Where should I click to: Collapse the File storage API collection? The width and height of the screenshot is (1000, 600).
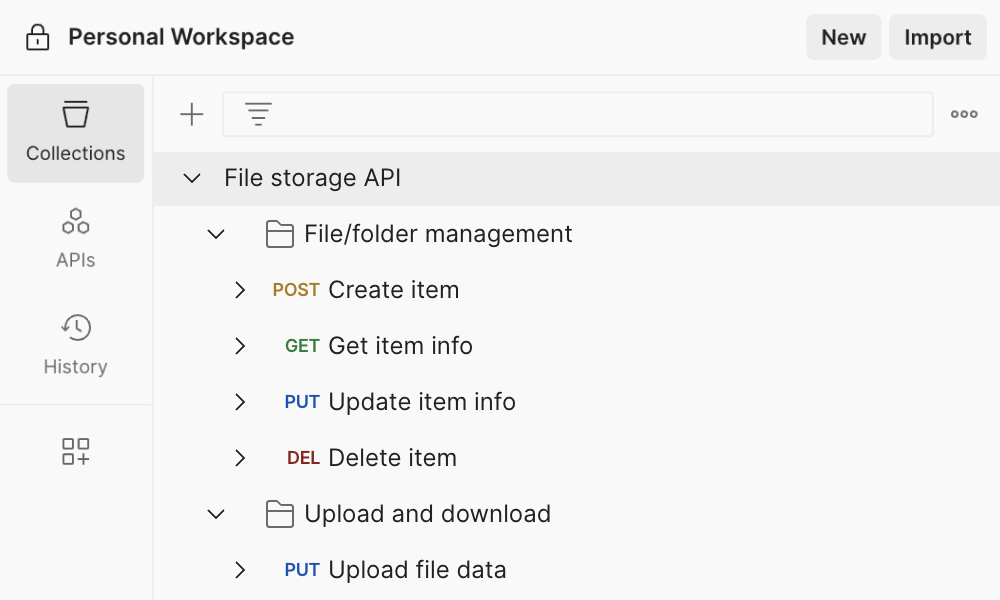pos(191,178)
